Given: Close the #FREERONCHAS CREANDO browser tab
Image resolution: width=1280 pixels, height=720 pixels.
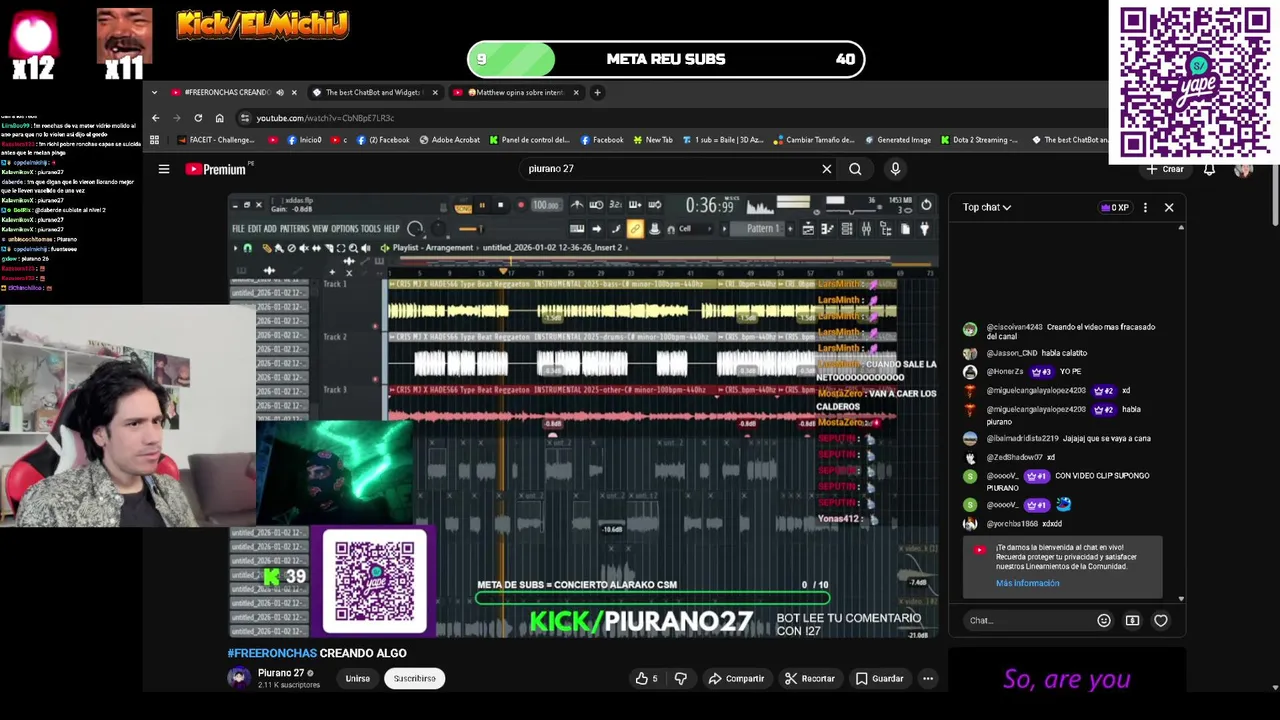Looking at the screenshot, I should [x=294, y=93].
